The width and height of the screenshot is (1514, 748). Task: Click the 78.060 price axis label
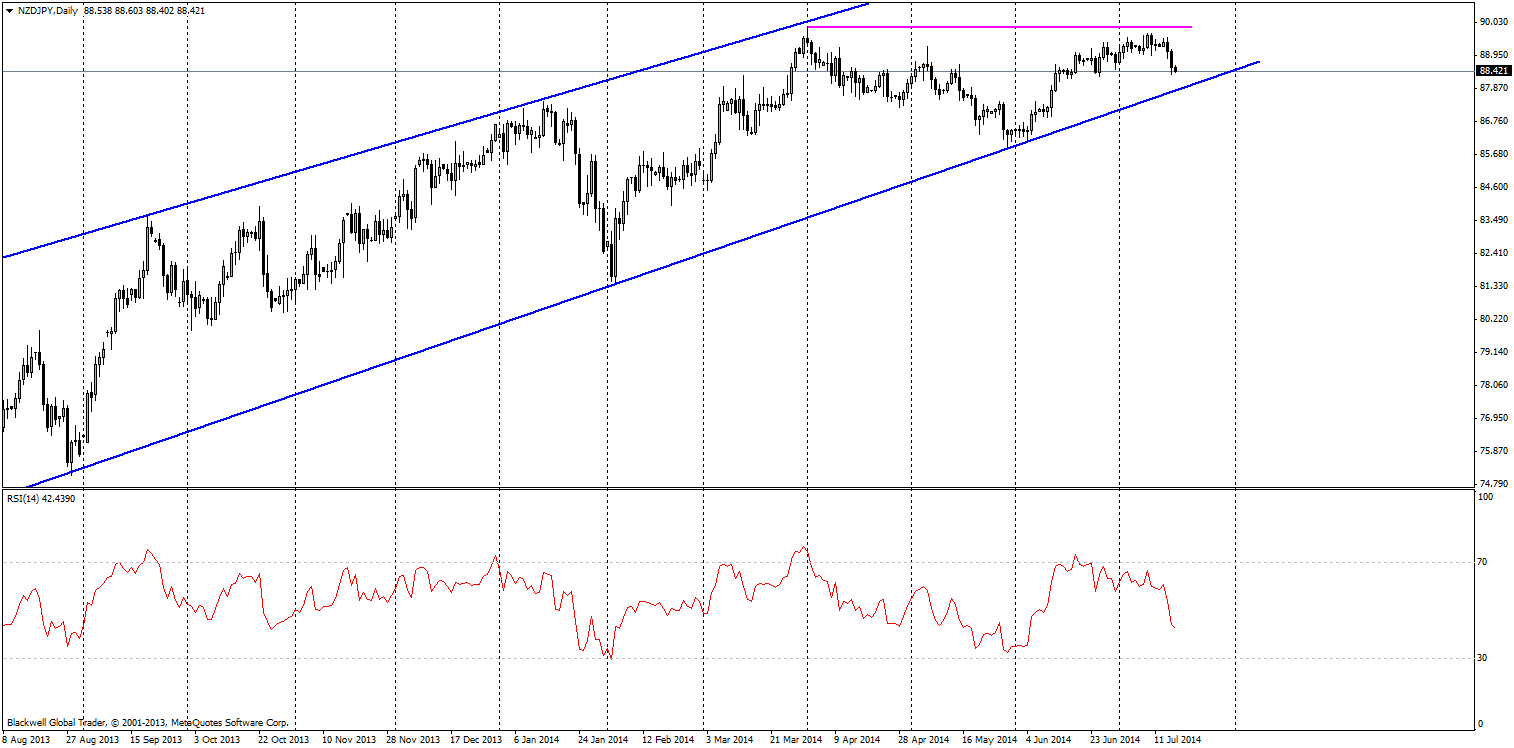[1493, 385]
